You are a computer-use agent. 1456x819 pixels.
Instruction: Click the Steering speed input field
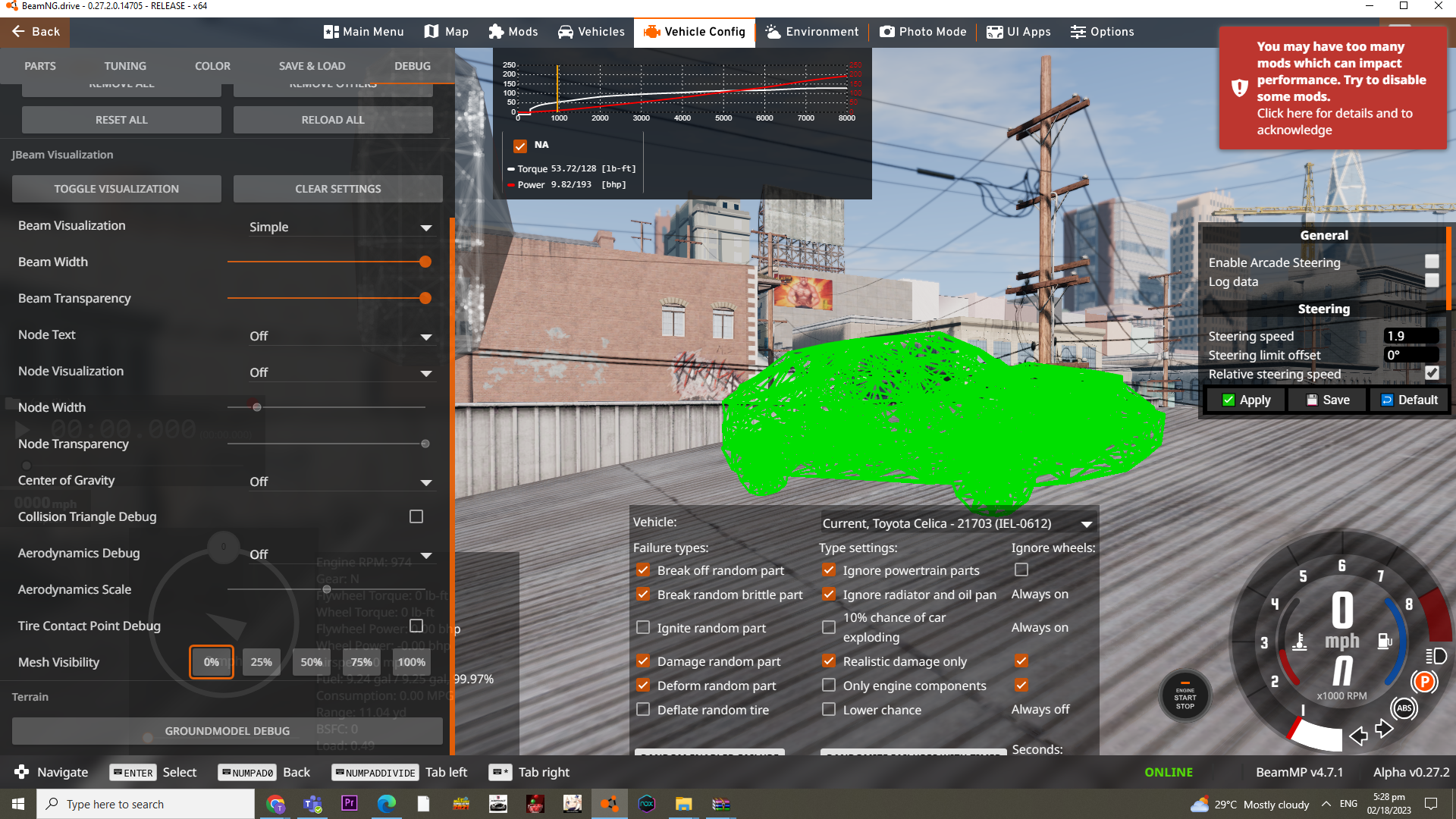point(1411,336)
